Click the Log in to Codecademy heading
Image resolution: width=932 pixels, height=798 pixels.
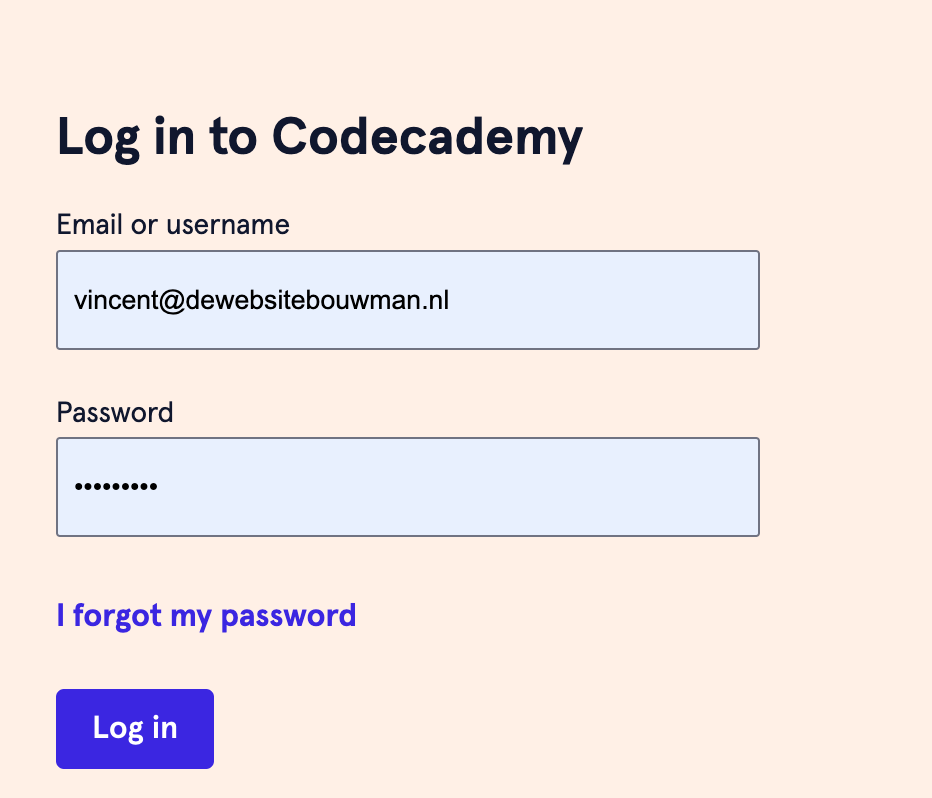click(319, 137)
